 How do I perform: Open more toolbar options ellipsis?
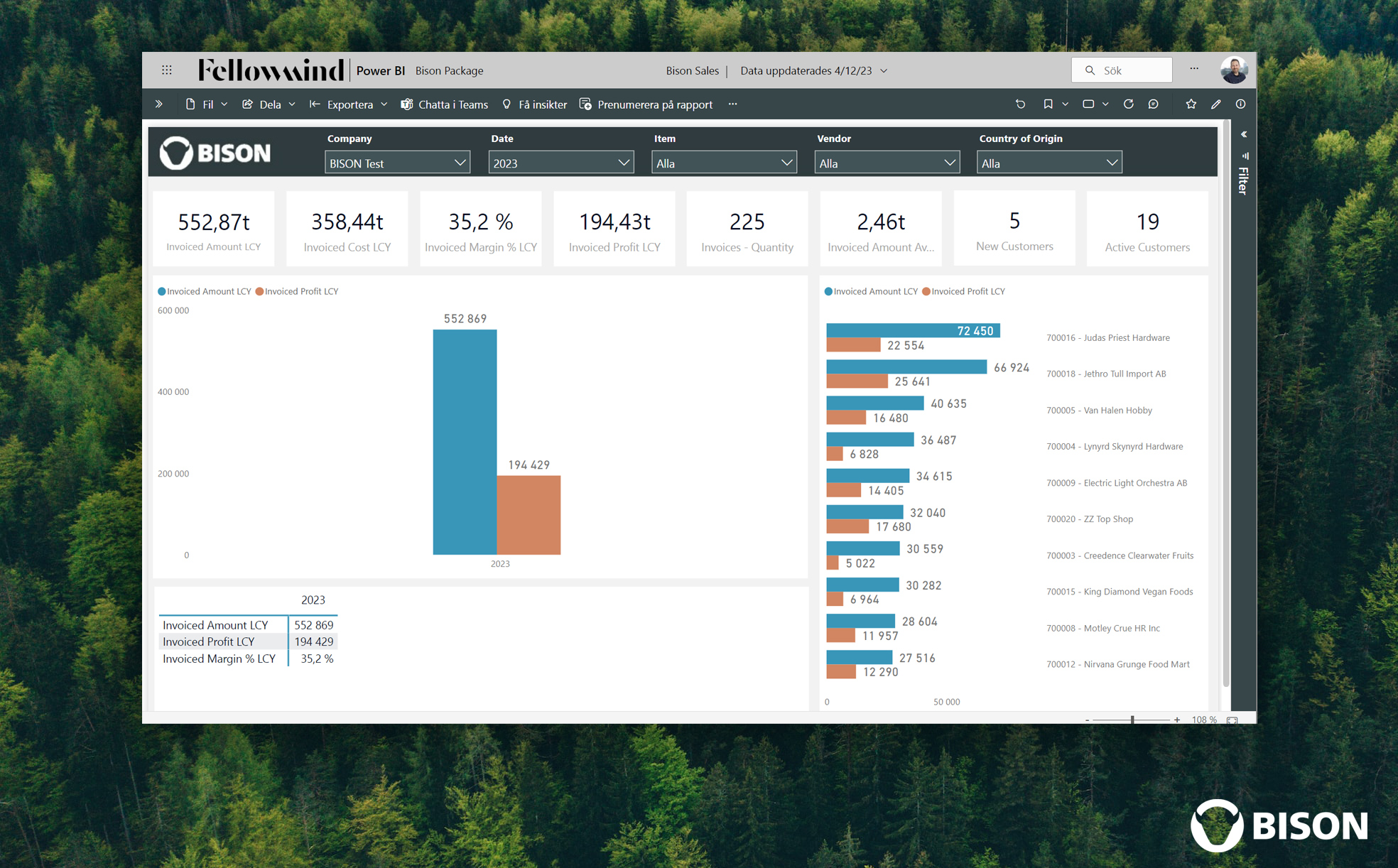[732, 104]
